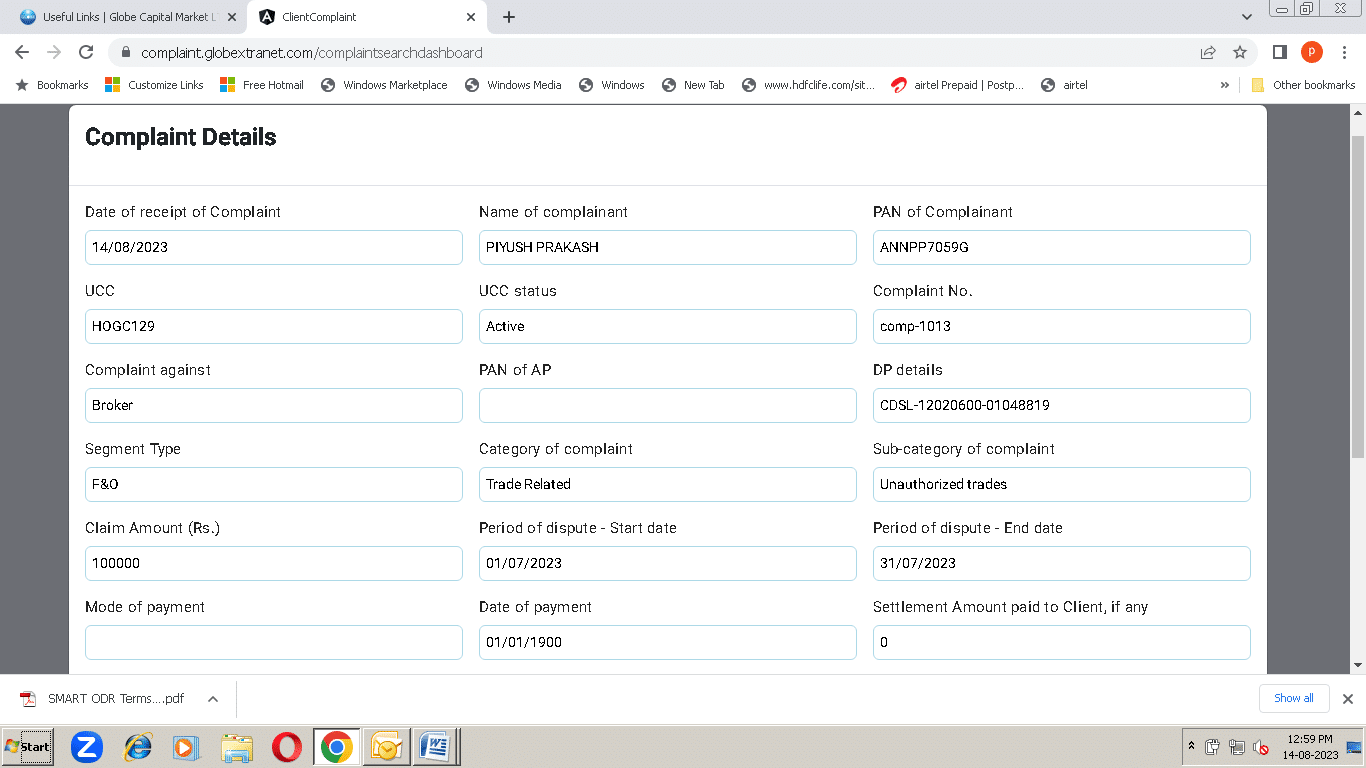This screenshot has height=768, width=1366.
Task: Launch Opera browser from the taskbar
Action: click(x=287, y=747)
